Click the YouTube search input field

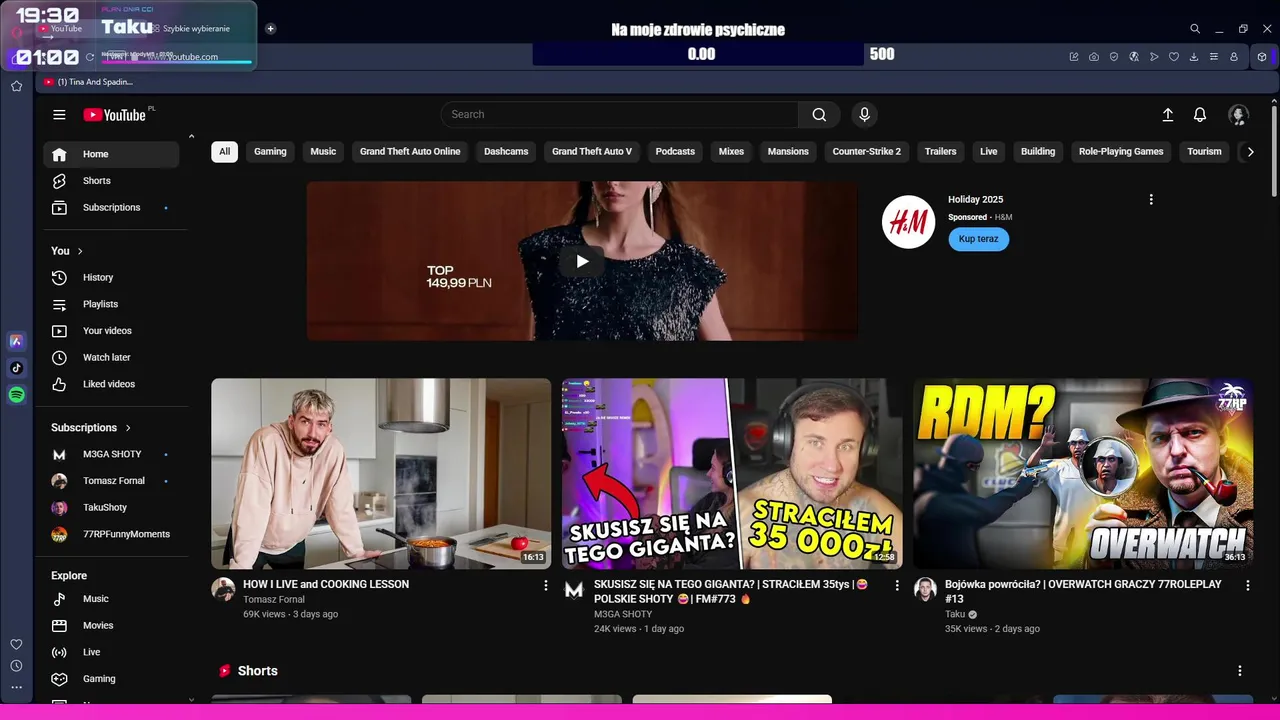[x=620, y=115]
